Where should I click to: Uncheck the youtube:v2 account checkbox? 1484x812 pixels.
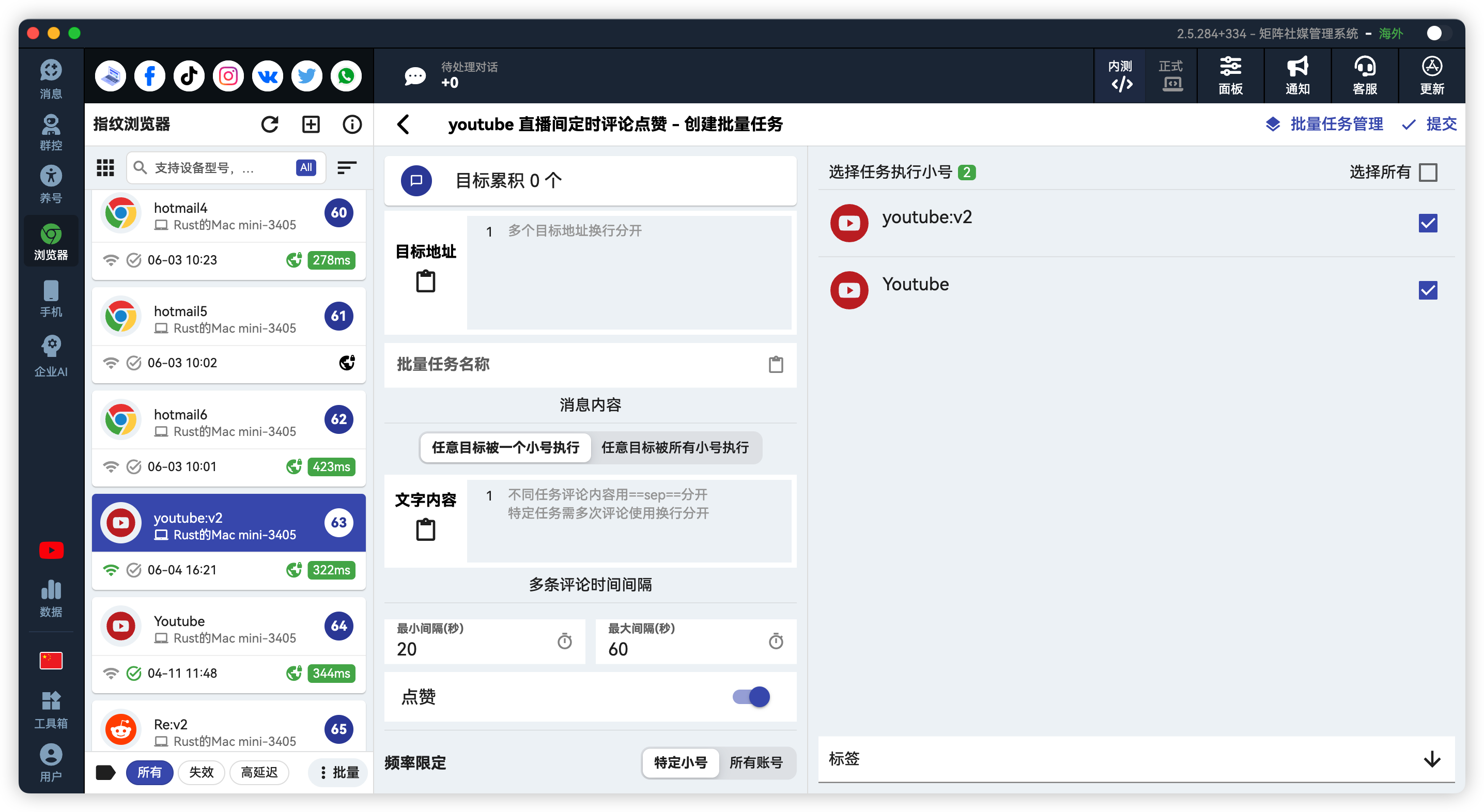coord(1428,223)
